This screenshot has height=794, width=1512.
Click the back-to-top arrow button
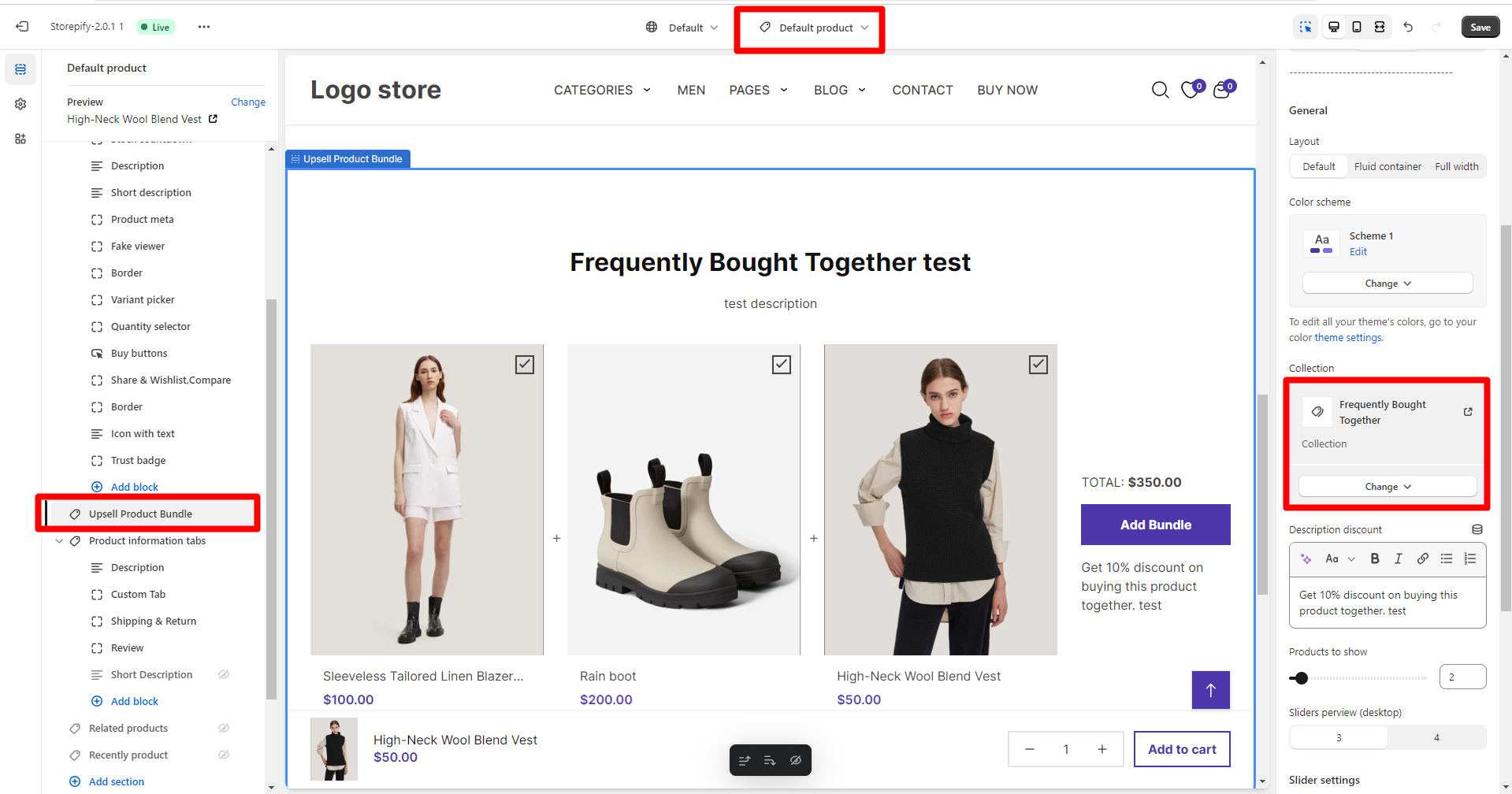[1211, 690]
